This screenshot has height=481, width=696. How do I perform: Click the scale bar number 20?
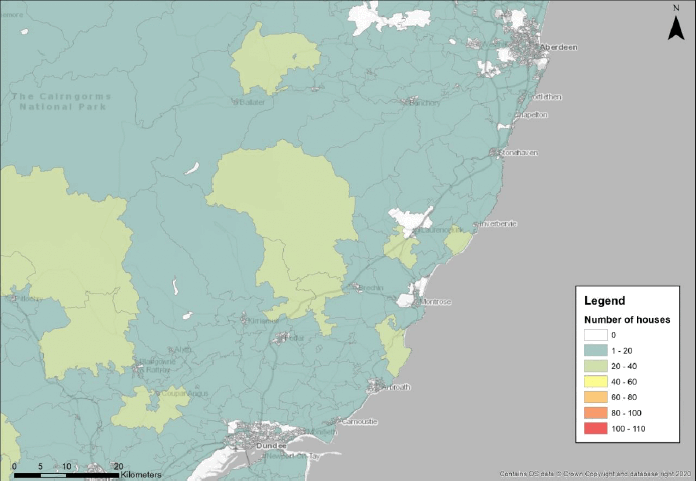coord(118,466)
